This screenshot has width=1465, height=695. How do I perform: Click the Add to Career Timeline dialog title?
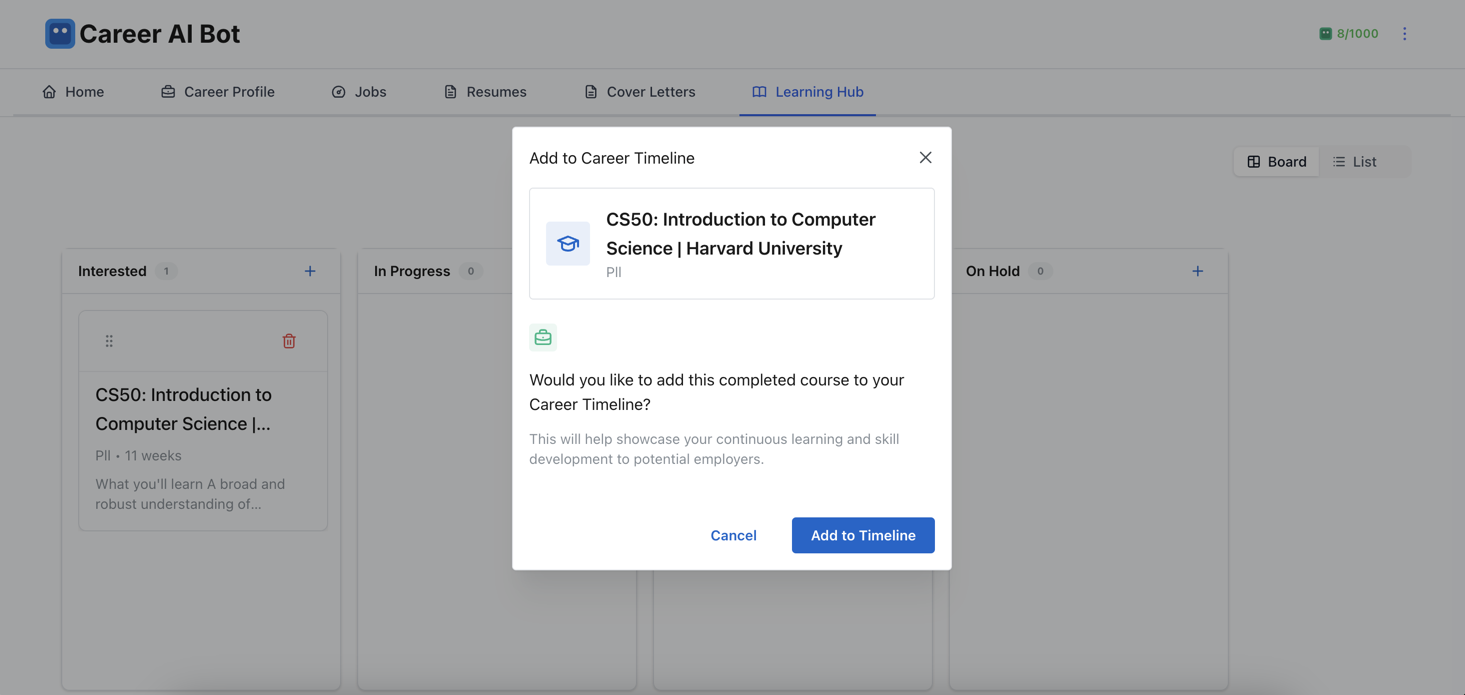pos(612,158)
